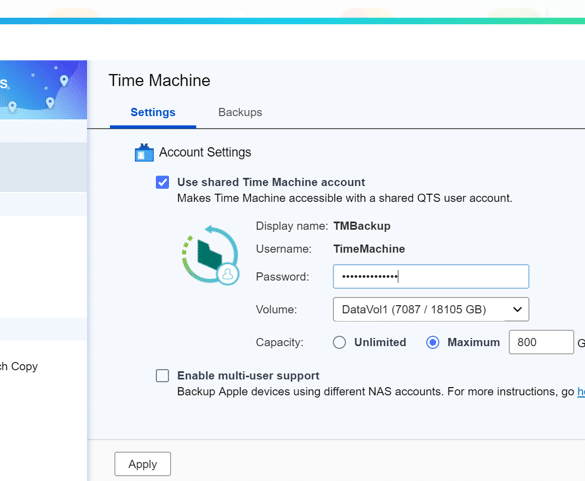The width and height of the screenshot is (585, 481).
Task: Open the multi-user instructions link
Action: pos(581,391)
